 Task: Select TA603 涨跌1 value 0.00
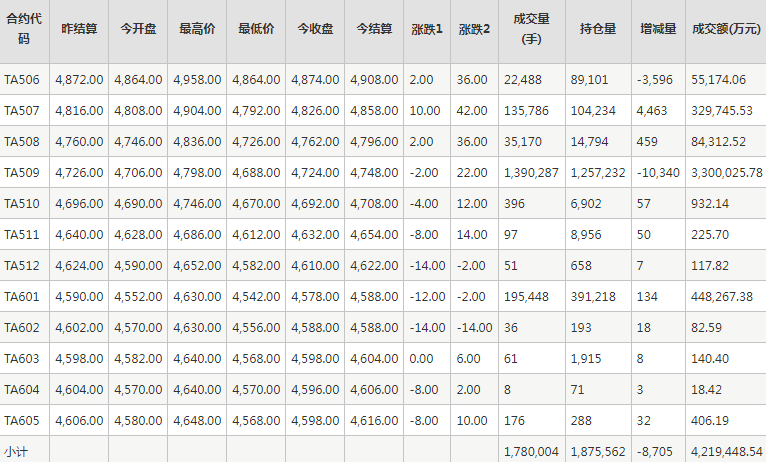click(421, 359)
